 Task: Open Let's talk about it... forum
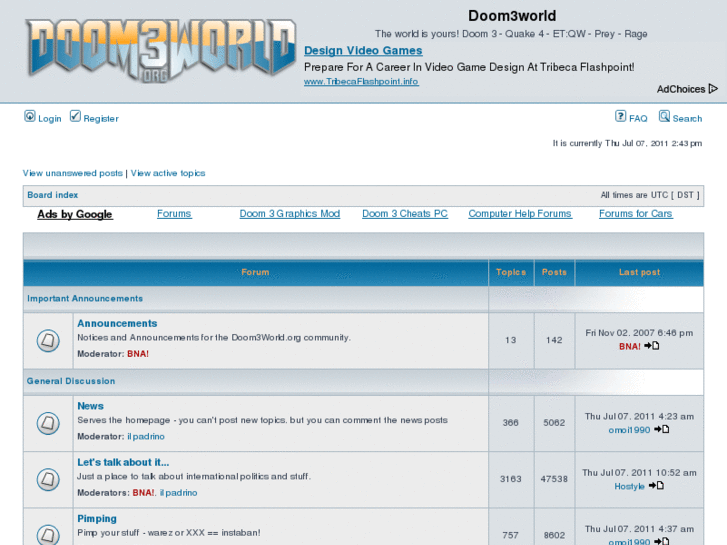[x=123, y=462]
